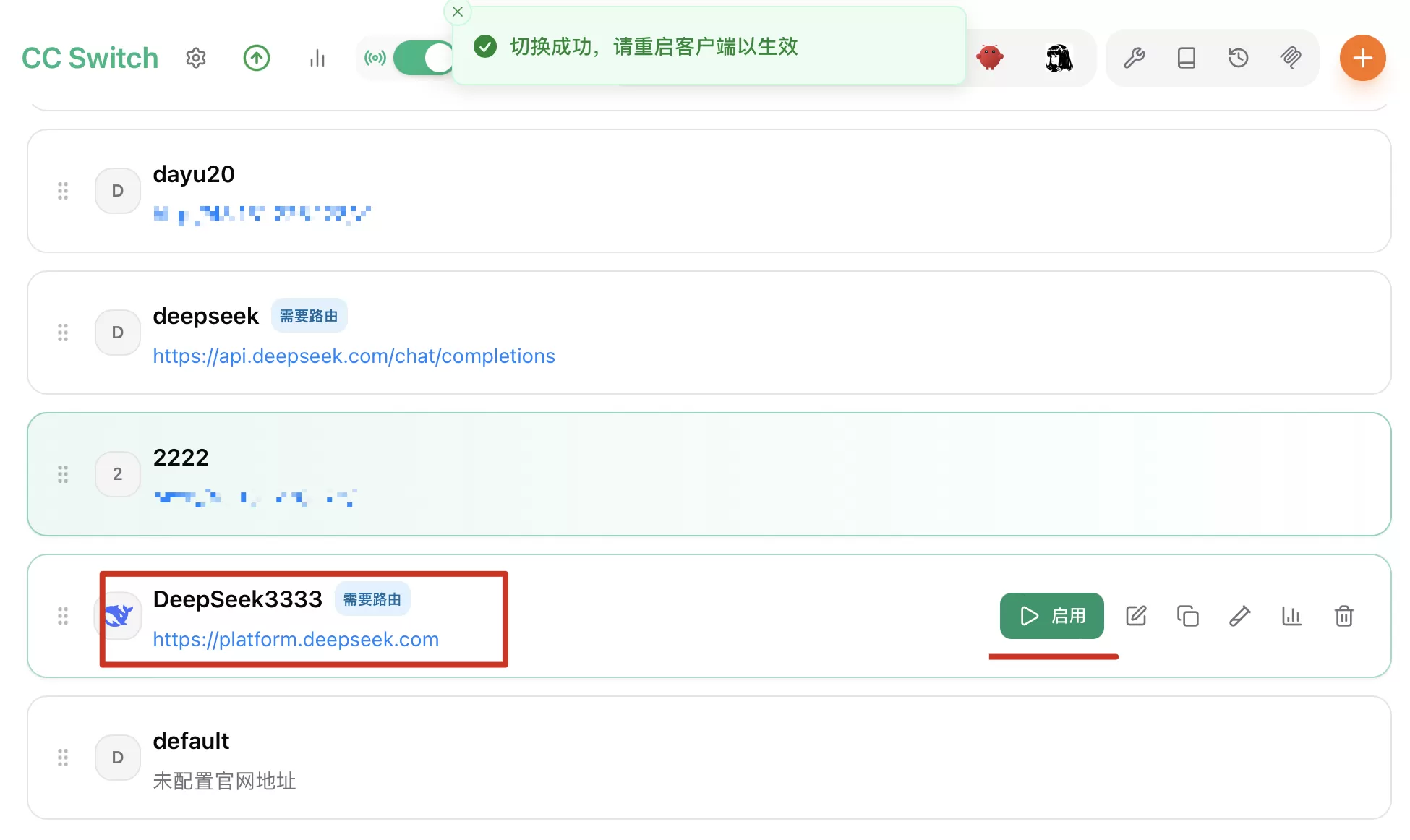Grab drag handle of dayu20 row
The width and height of the screenshot is (1410, 840).
(x=63, y=191)
